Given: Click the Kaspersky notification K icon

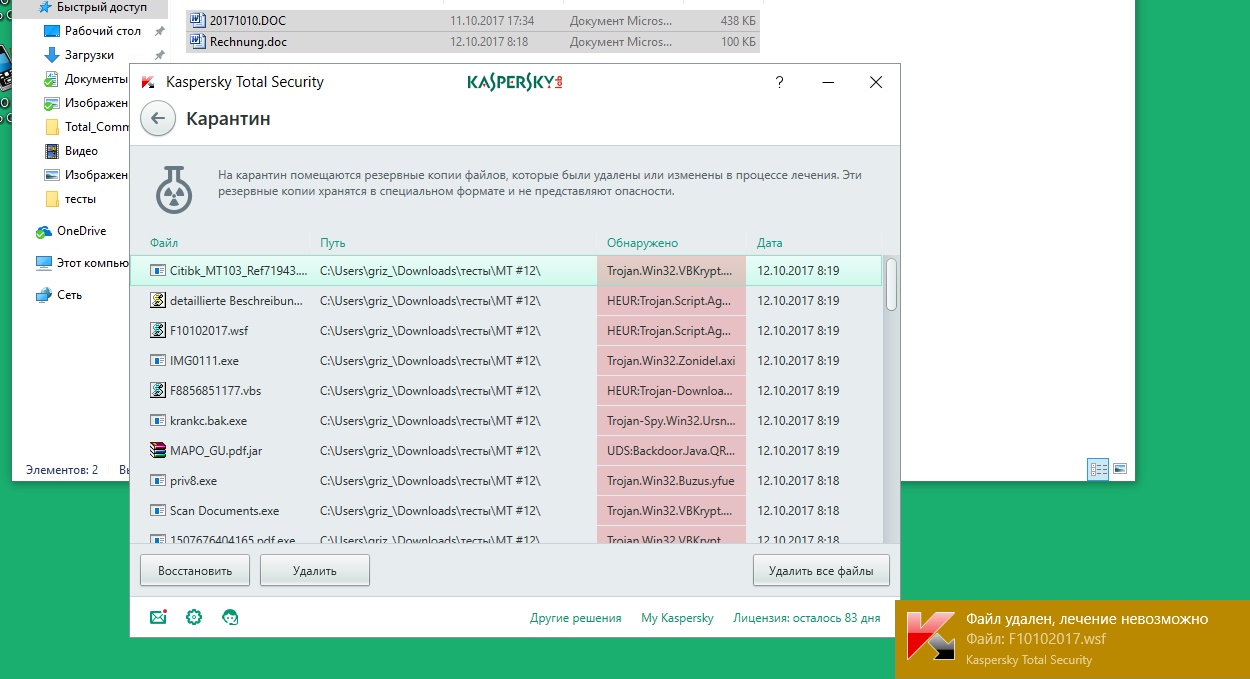Looking at the screenshot, I should [929, 636].
